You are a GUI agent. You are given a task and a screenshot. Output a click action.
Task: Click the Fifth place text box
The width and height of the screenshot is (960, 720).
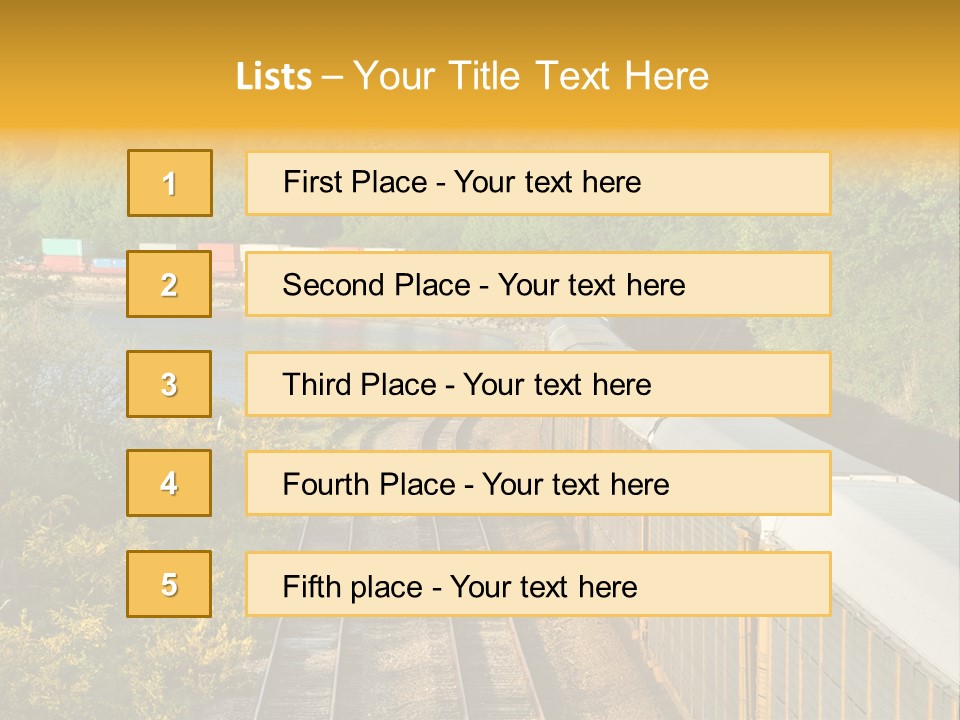pos(538,584)
